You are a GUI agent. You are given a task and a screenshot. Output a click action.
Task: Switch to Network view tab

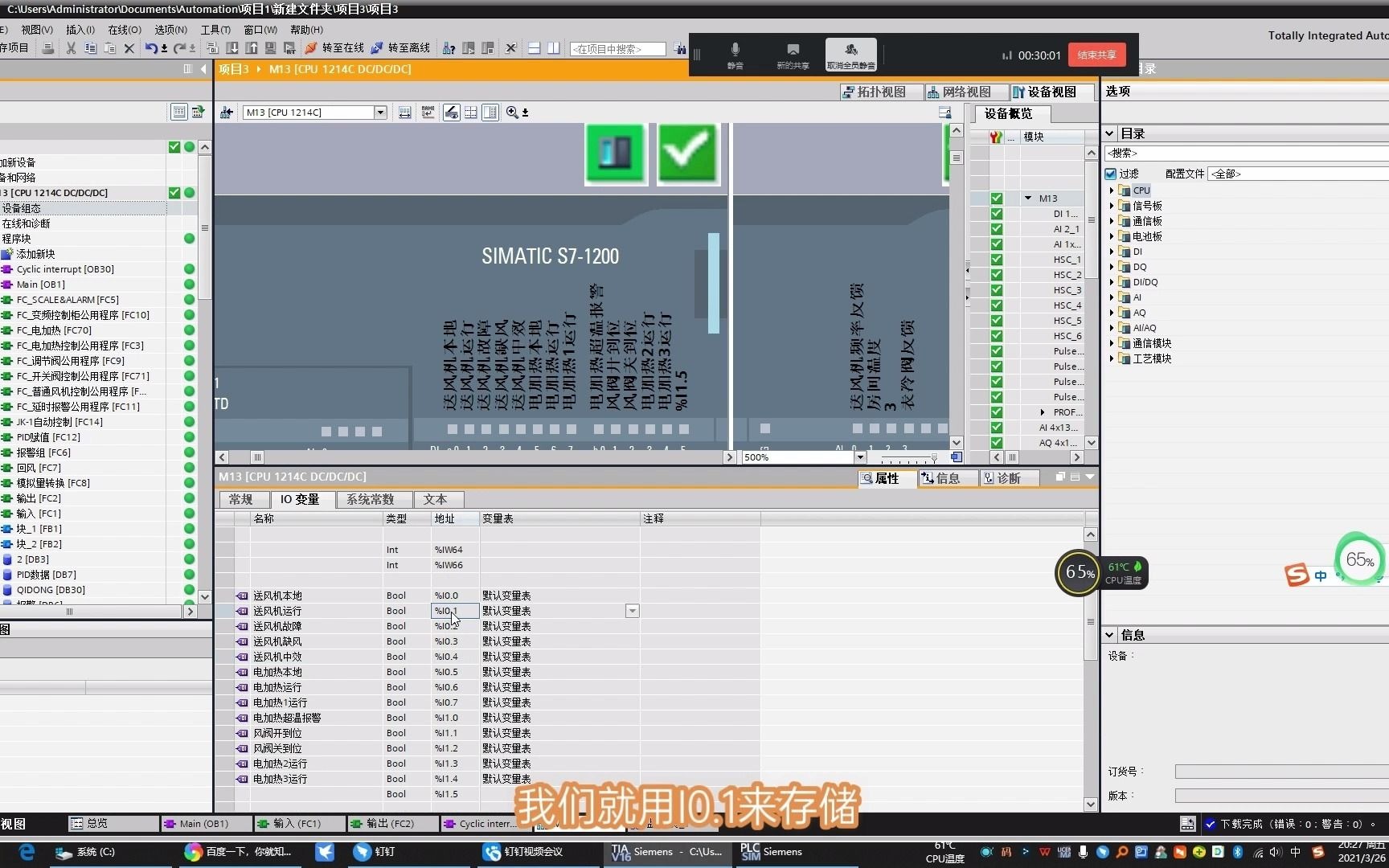[966, 92]
